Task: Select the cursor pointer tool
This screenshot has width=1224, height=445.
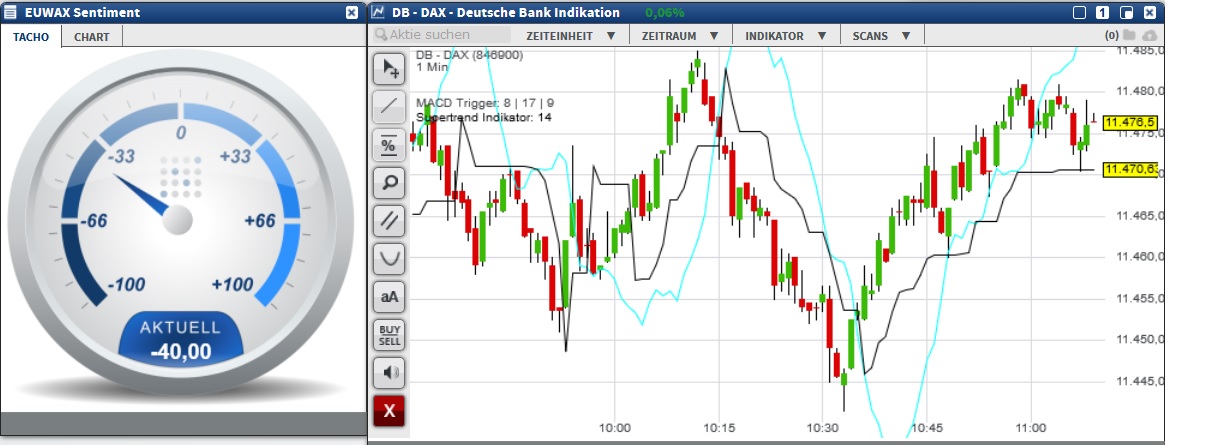Action: pyautogui.click(x=389, y=69)
